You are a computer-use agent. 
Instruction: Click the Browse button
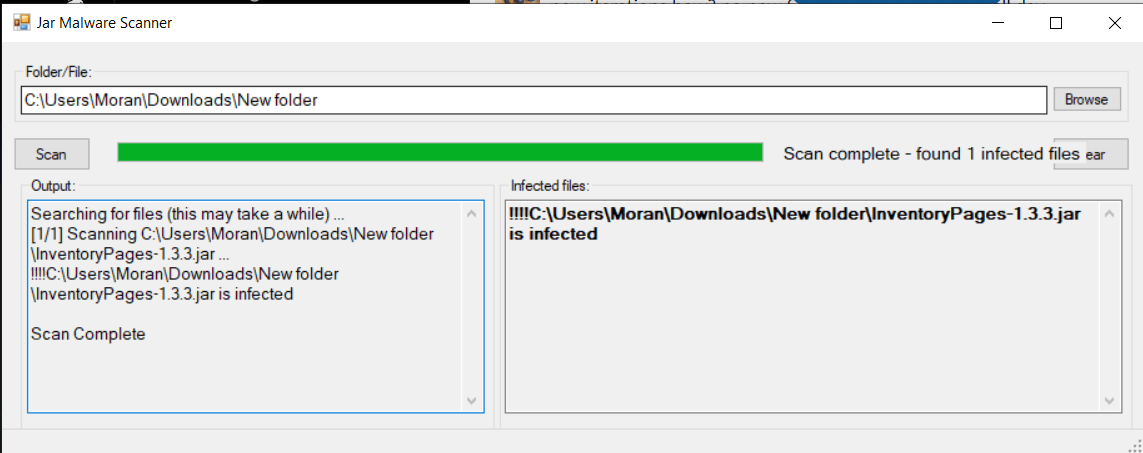click(1087, 100)
